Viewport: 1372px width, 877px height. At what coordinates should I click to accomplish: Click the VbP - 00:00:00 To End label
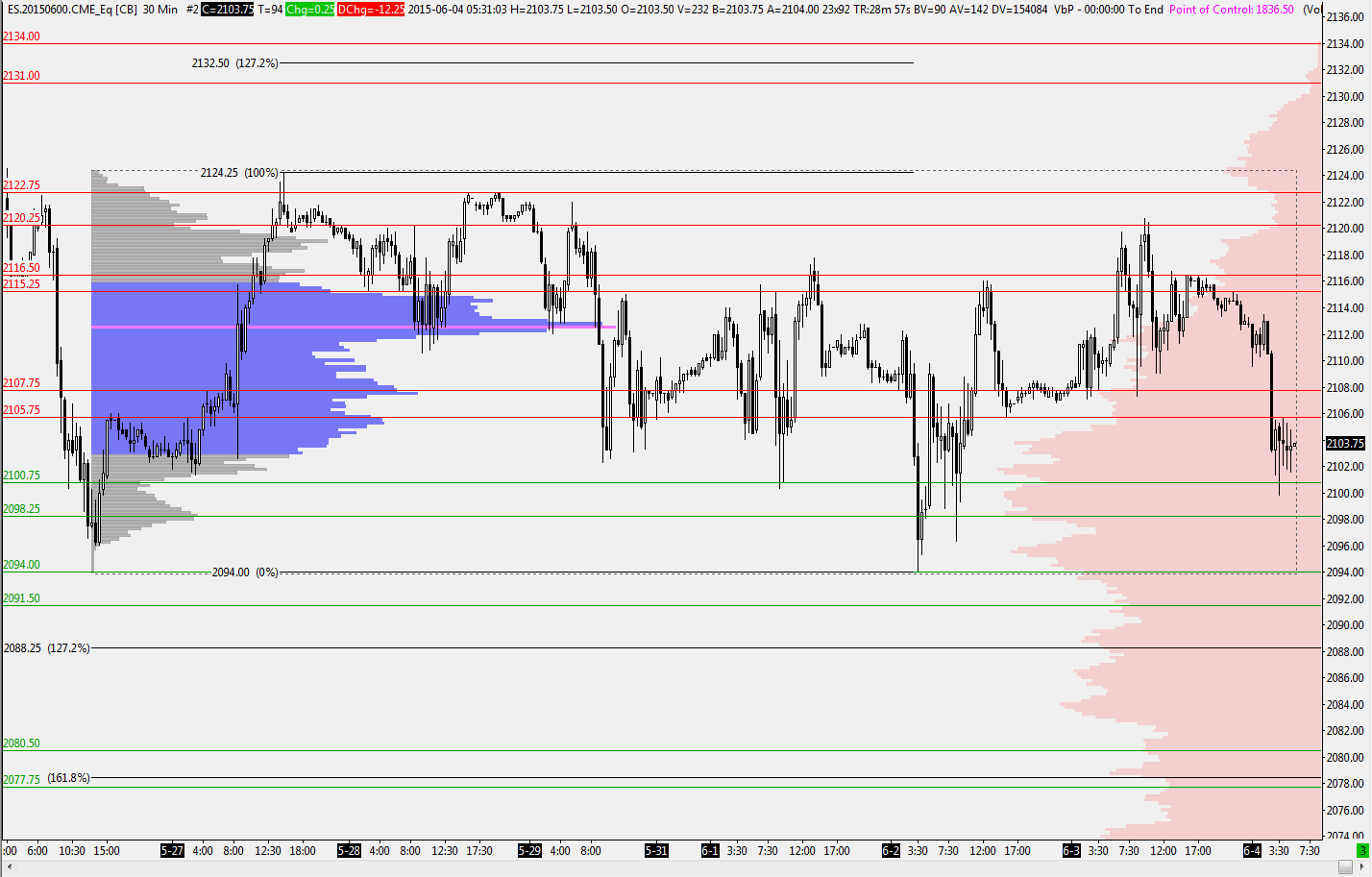coord(1109,9)
